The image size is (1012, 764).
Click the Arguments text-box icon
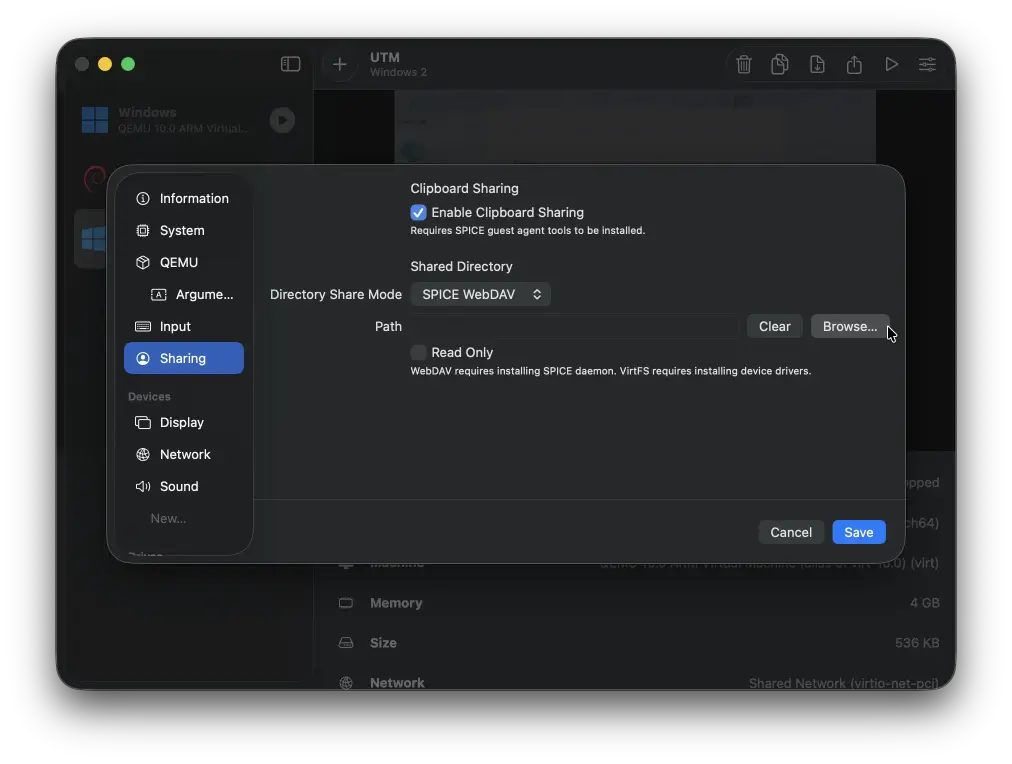[158, 294]
